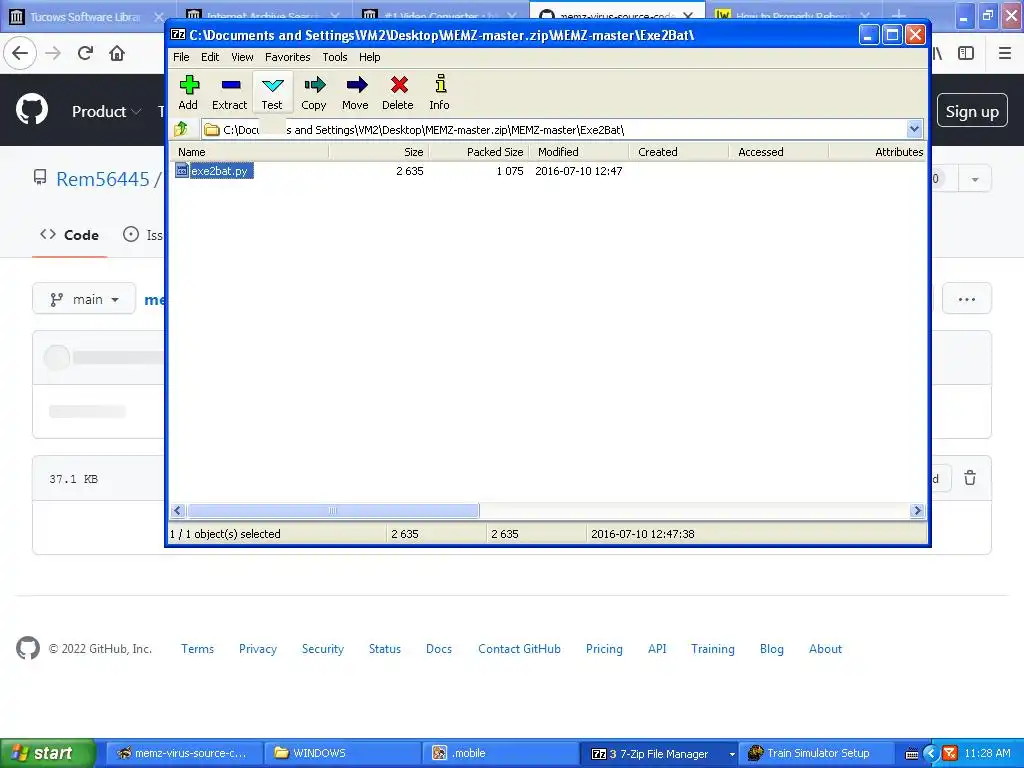Open Security footer link
Viewport: 1024px width, 768px height.
[x=323, y=649]
